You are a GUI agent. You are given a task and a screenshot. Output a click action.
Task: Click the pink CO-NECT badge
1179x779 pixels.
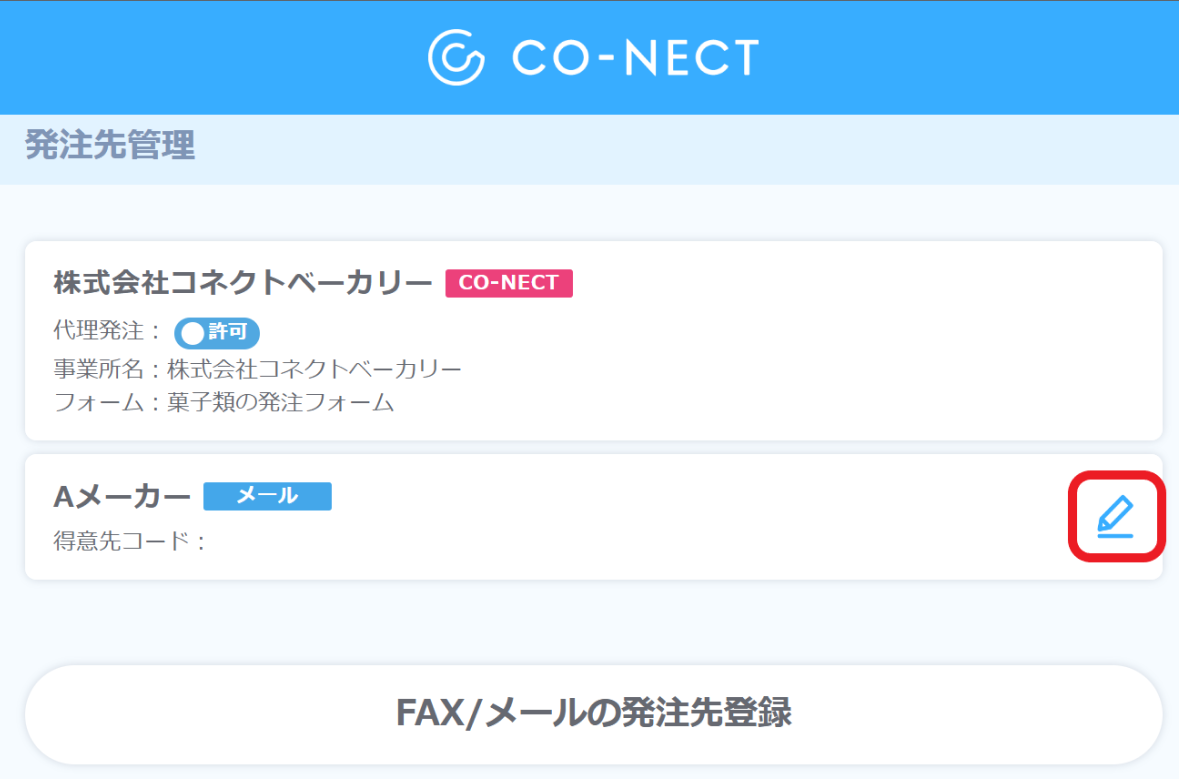coord(509,283)
